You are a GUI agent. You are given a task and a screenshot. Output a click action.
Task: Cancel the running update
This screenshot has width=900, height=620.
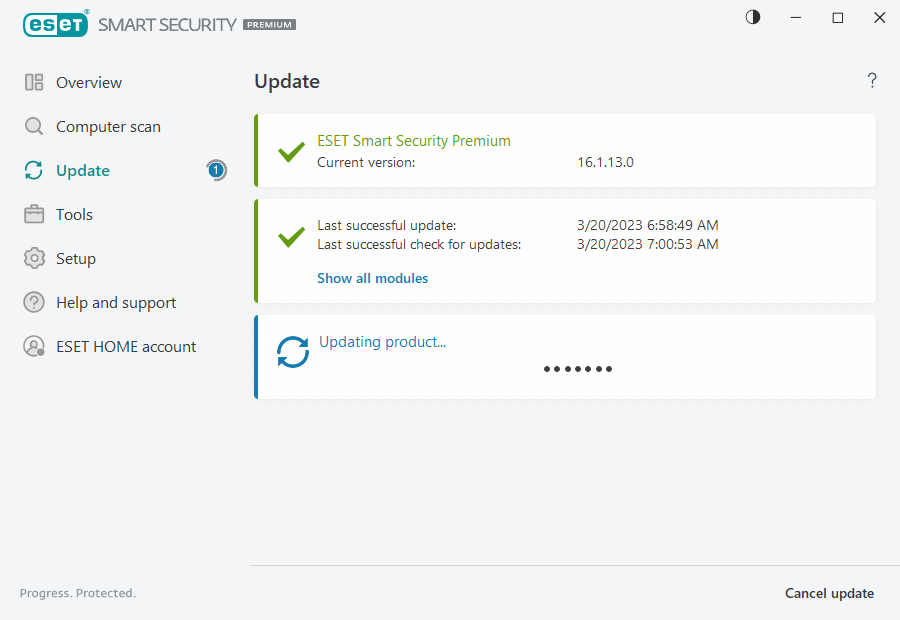click(829, 593)
